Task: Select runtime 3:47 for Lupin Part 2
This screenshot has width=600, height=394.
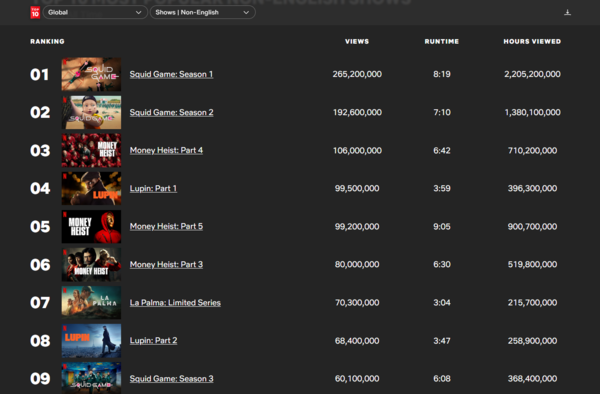Action: pos(442,341)
